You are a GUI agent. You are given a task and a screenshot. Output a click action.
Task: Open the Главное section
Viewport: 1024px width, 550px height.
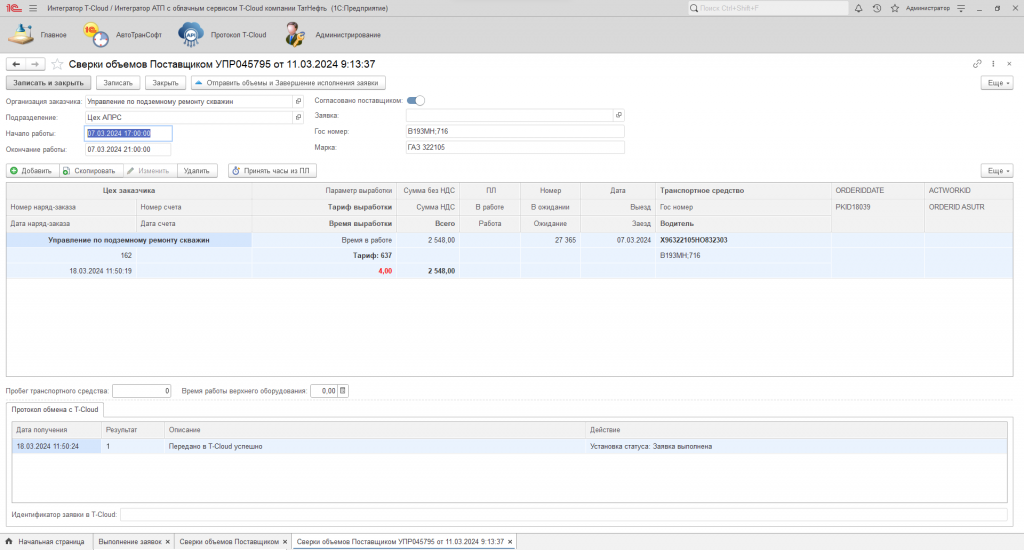tap(38, 35)
